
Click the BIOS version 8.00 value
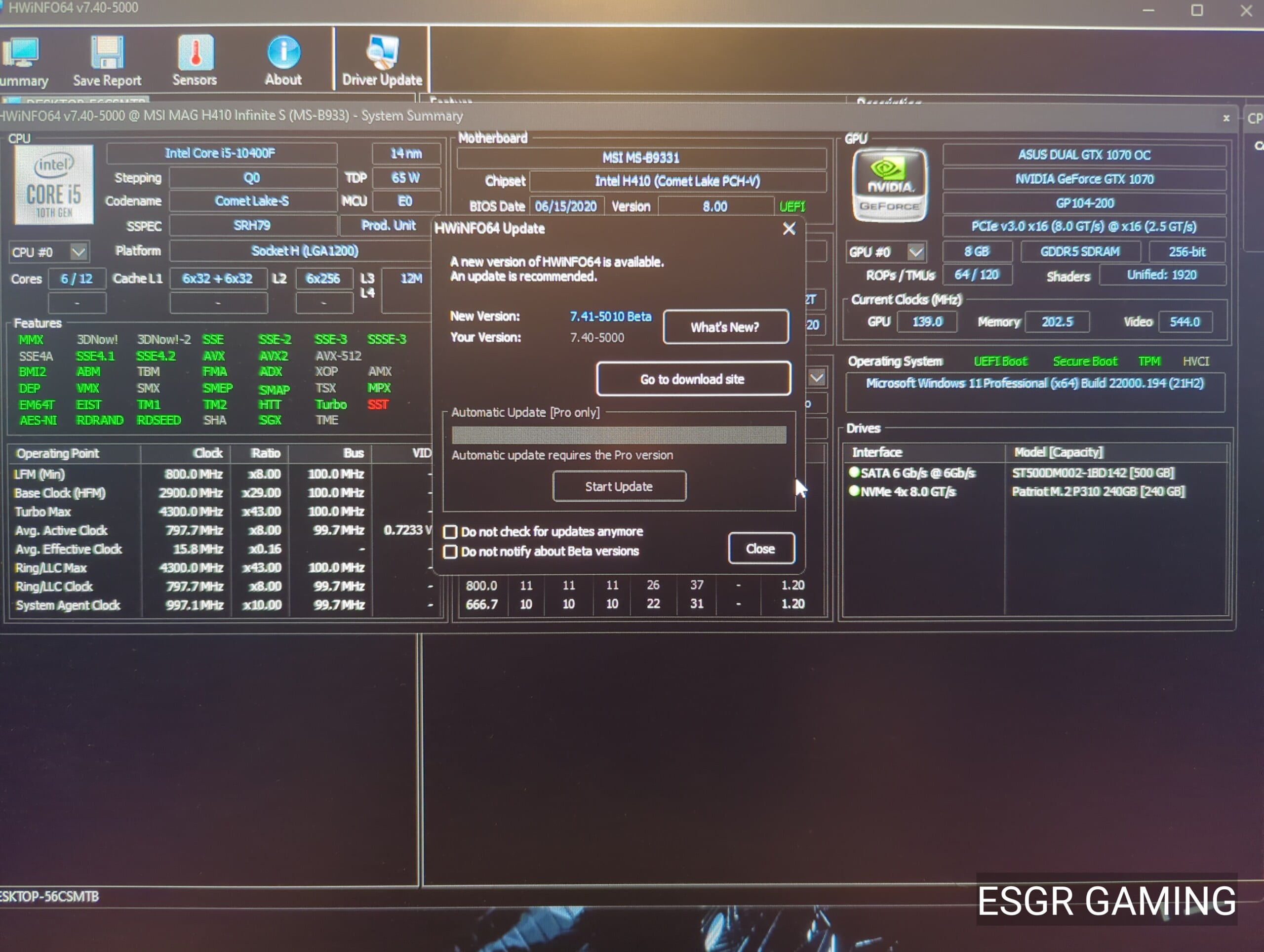point(715,206)
